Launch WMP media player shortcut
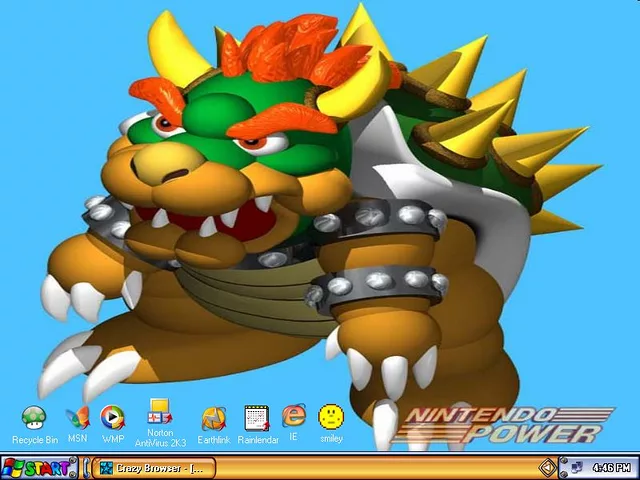 point(113,418)
